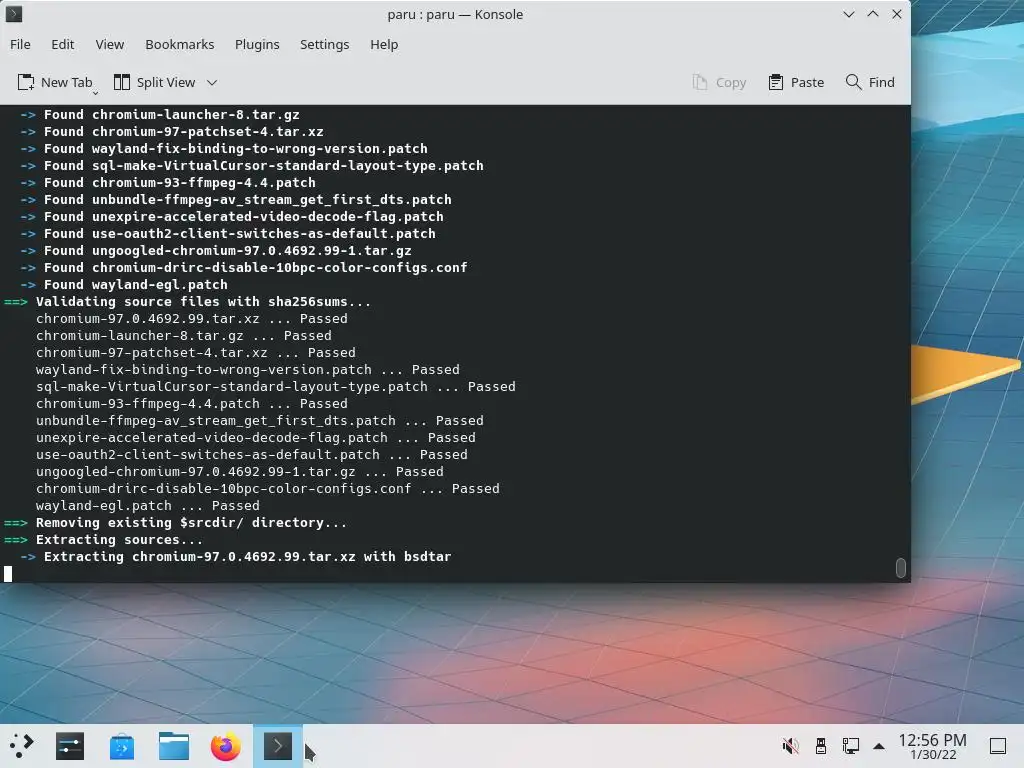
Task: Expand the Split View dropdown arrow
Action: [212, 82]
